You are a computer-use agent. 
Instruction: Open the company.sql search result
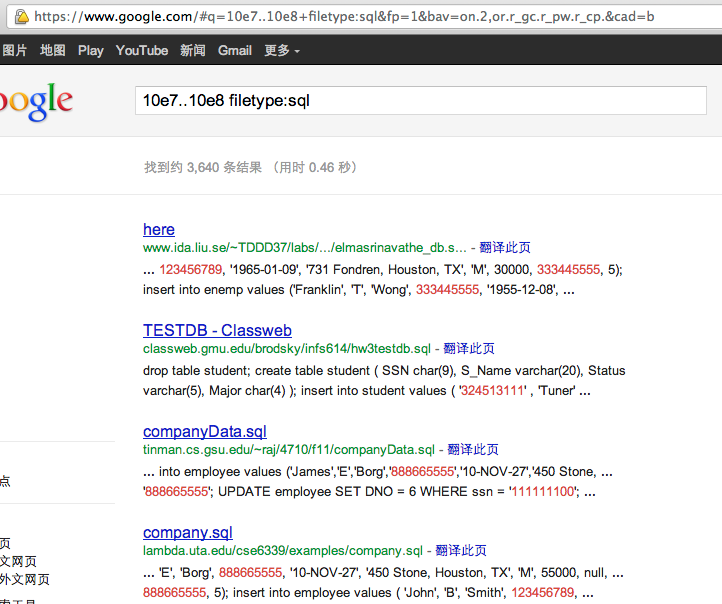click(187, 532)
